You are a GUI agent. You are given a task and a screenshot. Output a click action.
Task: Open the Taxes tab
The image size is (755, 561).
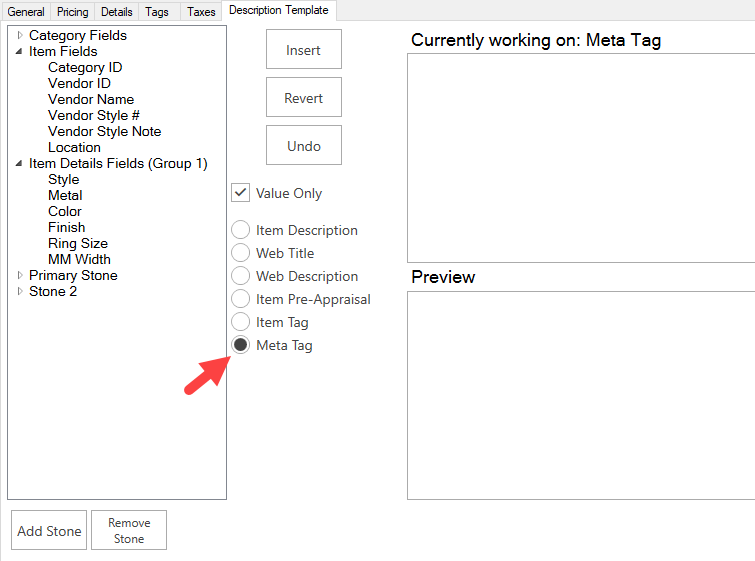pos(201,12)
